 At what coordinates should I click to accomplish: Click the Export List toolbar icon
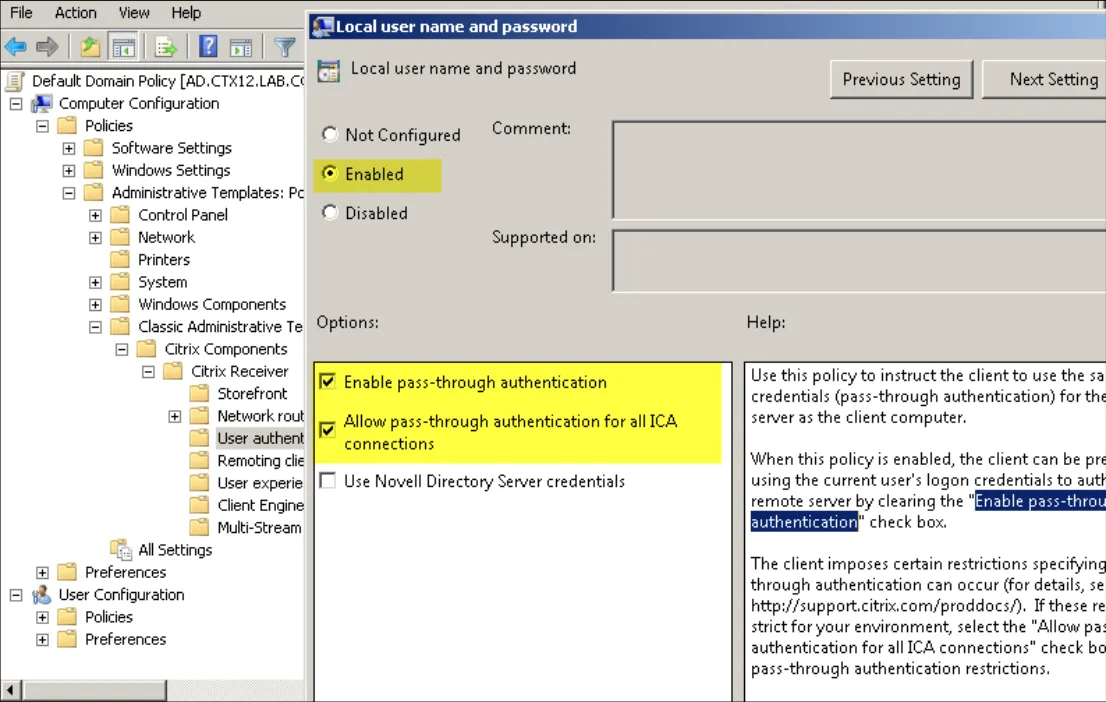pos(166,47)
